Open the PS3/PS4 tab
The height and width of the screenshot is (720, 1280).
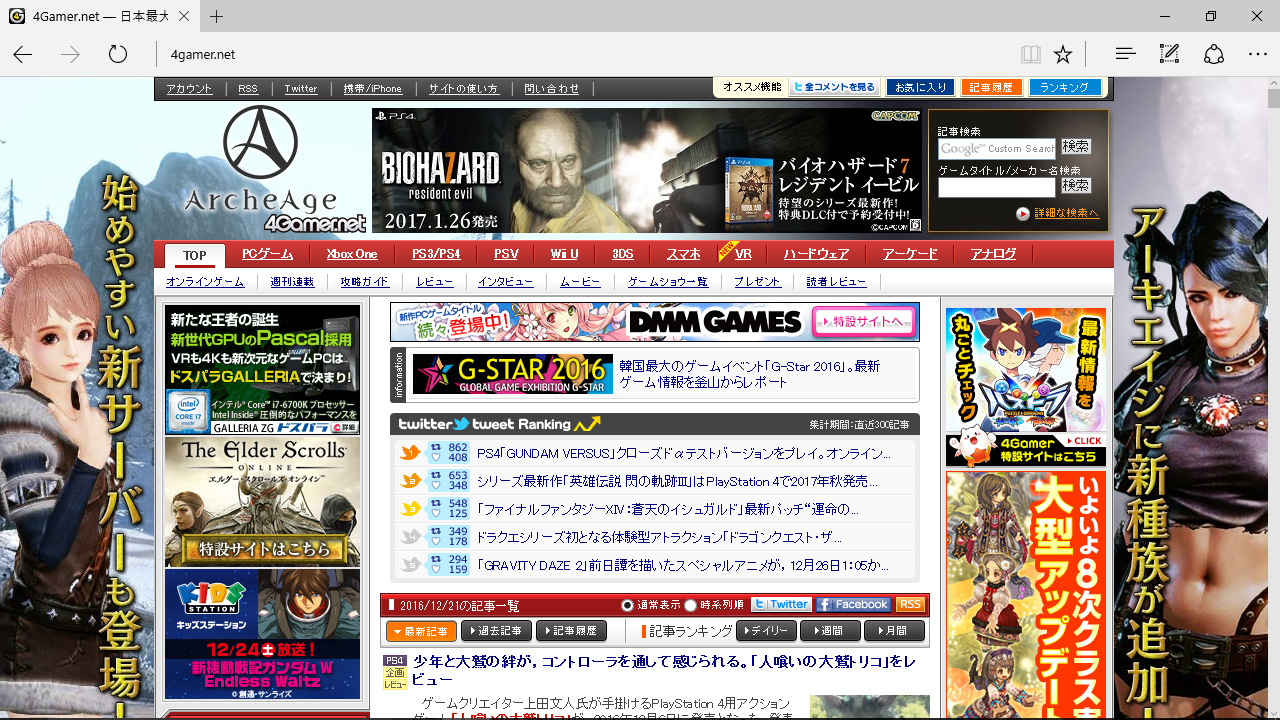click(436, 254)
